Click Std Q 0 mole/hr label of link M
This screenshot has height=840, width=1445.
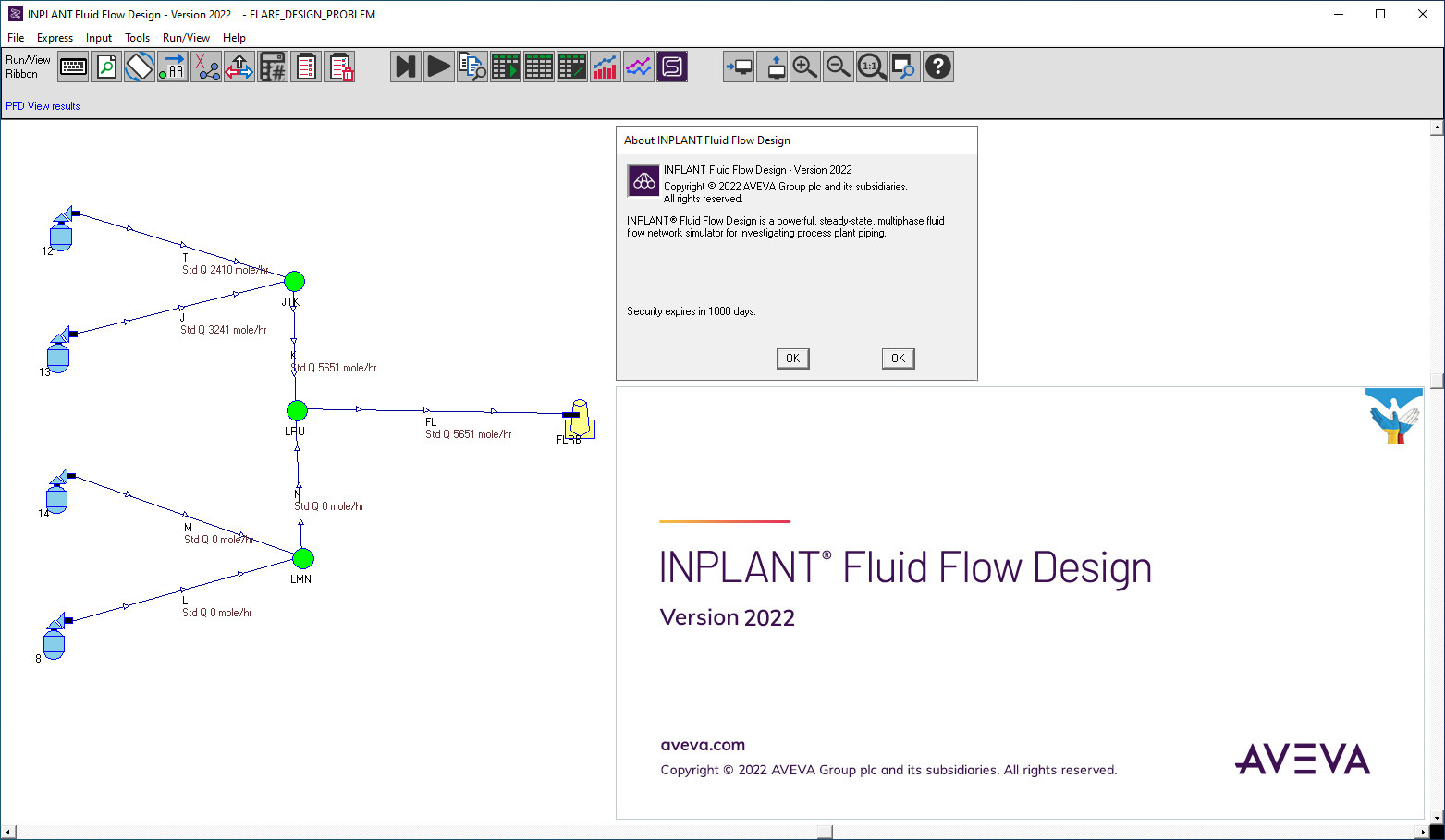coord(218,540)
